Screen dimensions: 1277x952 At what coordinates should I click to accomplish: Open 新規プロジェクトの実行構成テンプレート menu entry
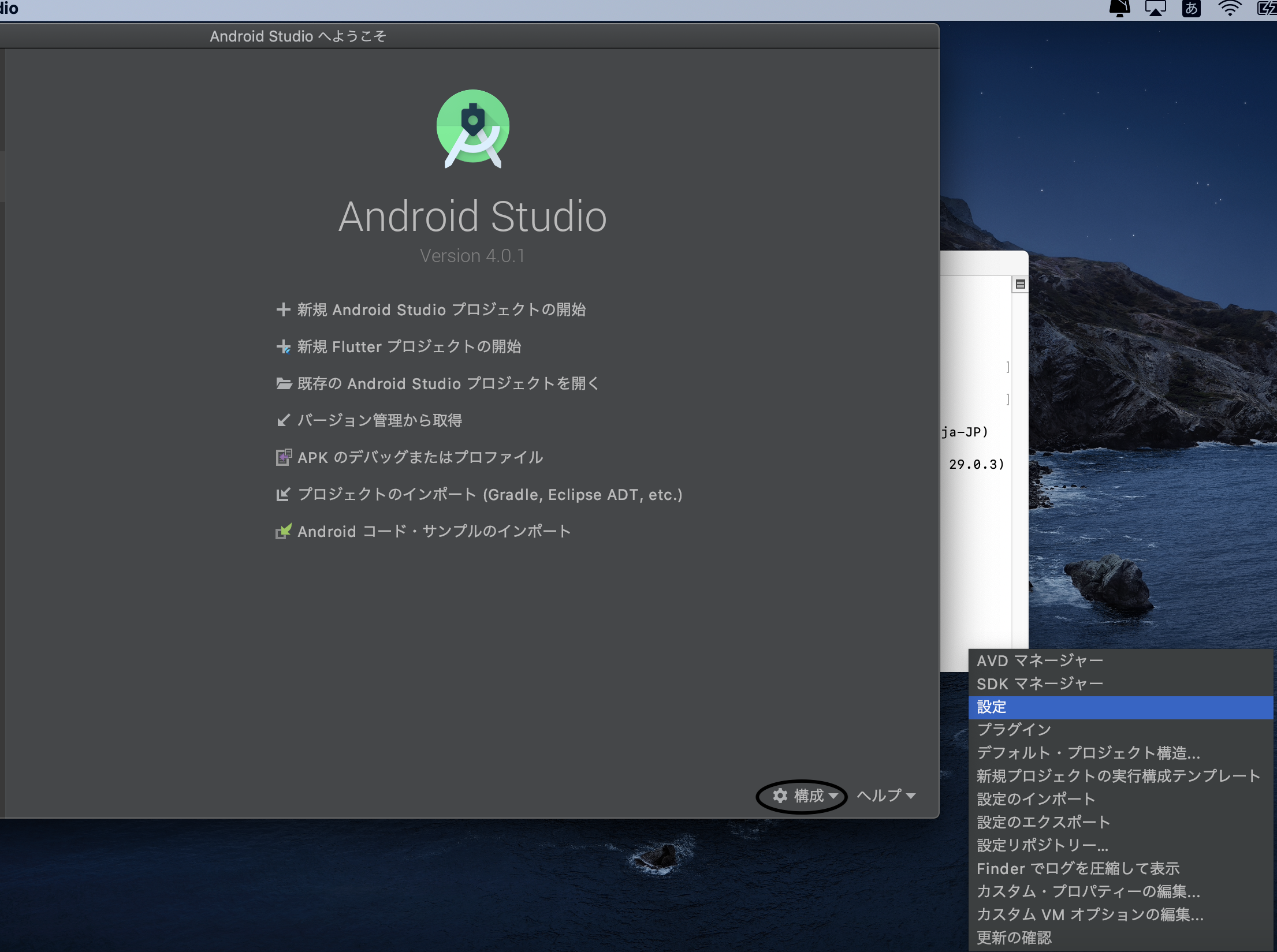click(1120, 776)
